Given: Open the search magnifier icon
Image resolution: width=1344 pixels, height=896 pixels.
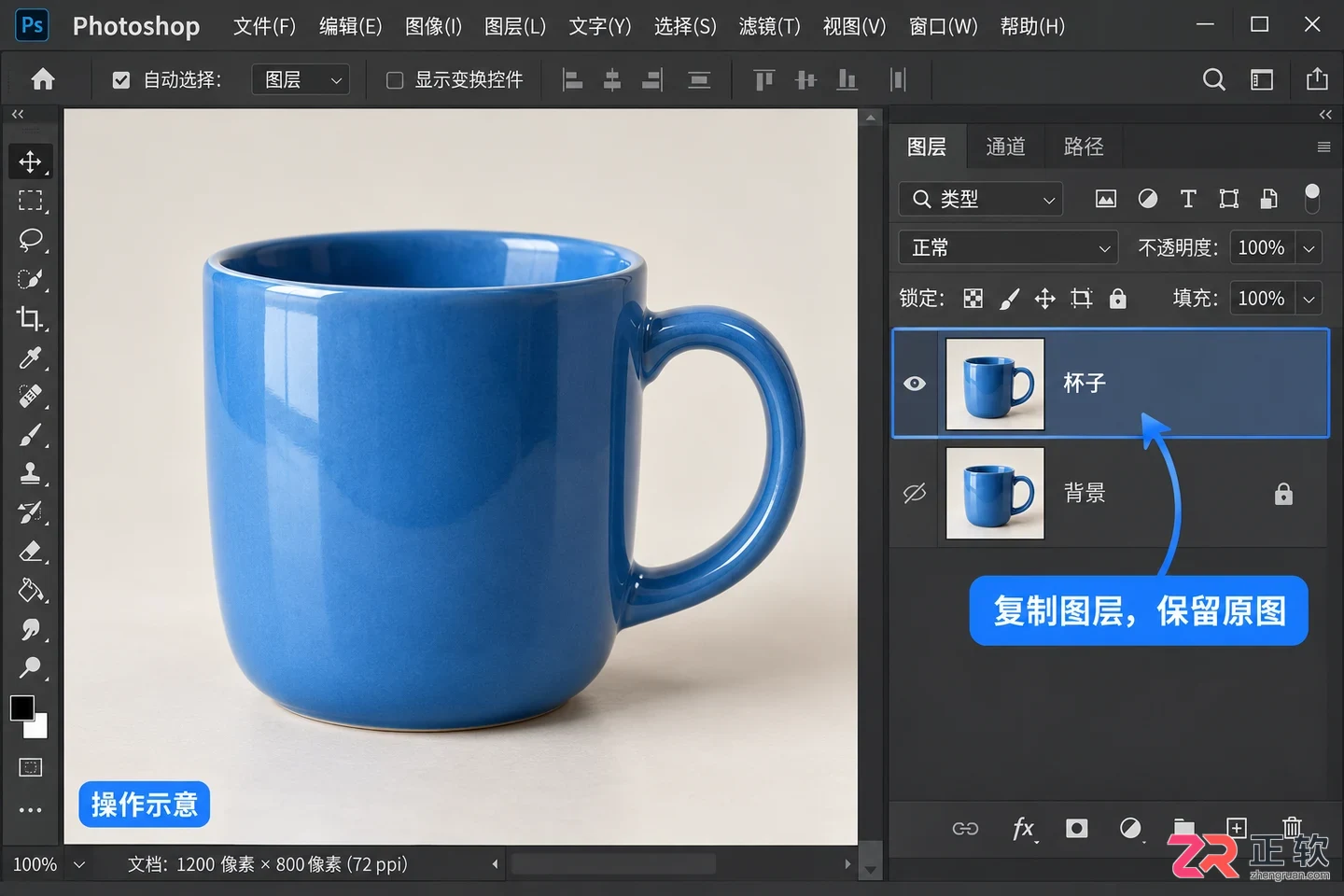Looking at the screenshot, I should click(x=1213, y=79).
